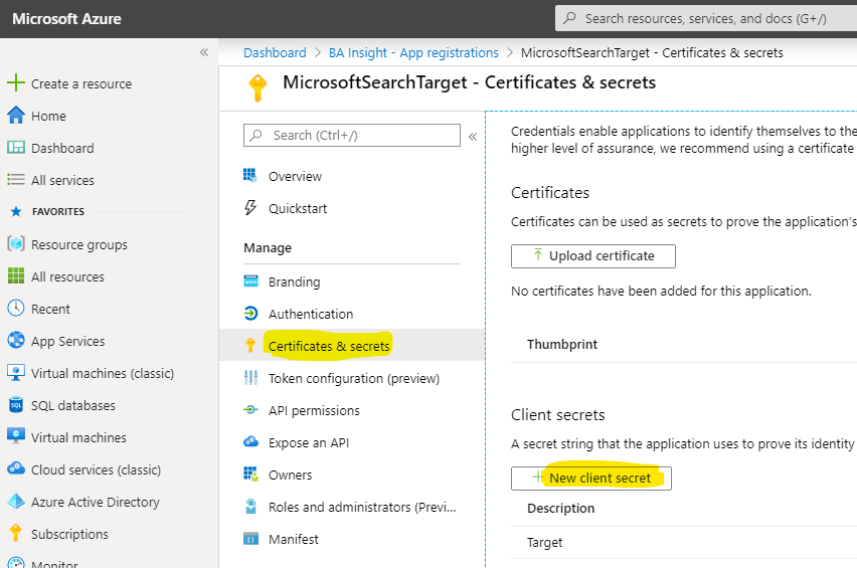Collapse the app registration menu panel
This screenshot has height=568, width=857.
[x=472, y=136]
